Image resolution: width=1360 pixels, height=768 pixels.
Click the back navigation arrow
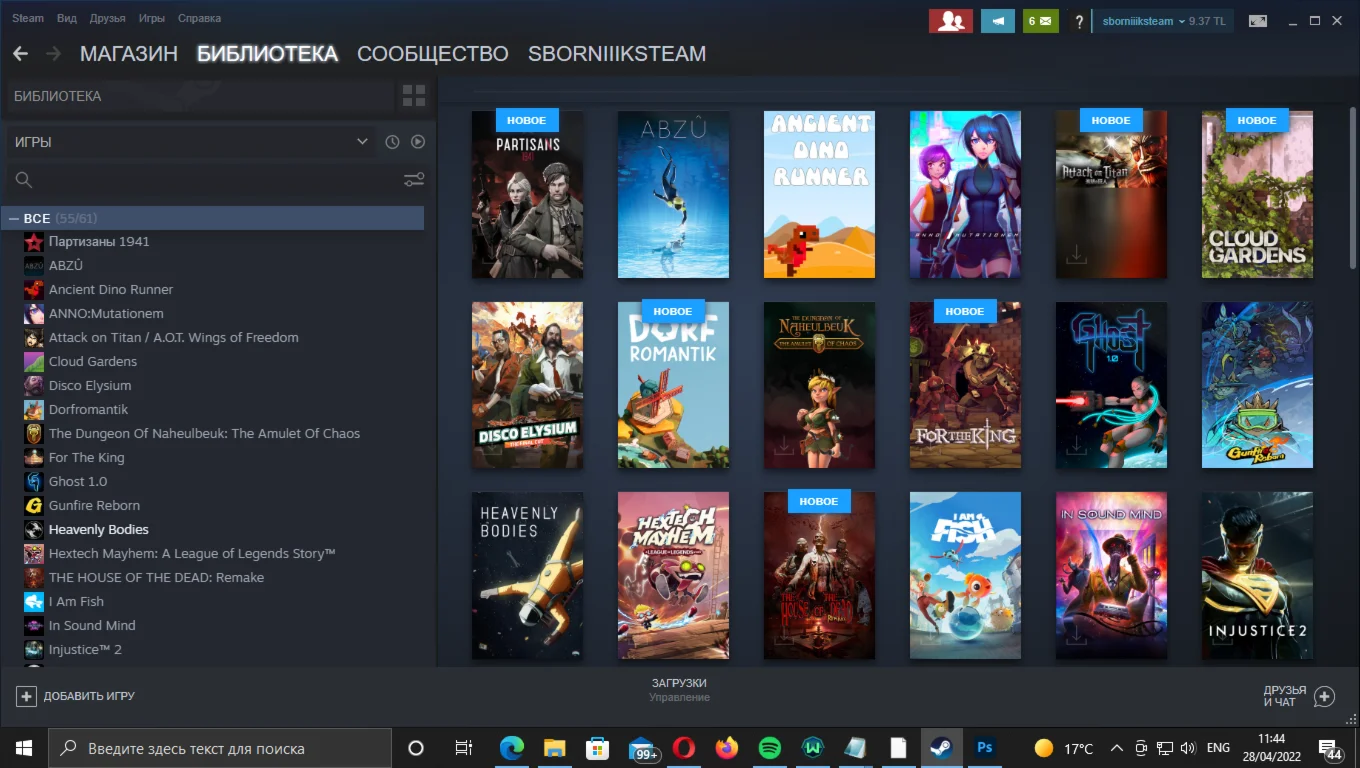tap(20, 54)
